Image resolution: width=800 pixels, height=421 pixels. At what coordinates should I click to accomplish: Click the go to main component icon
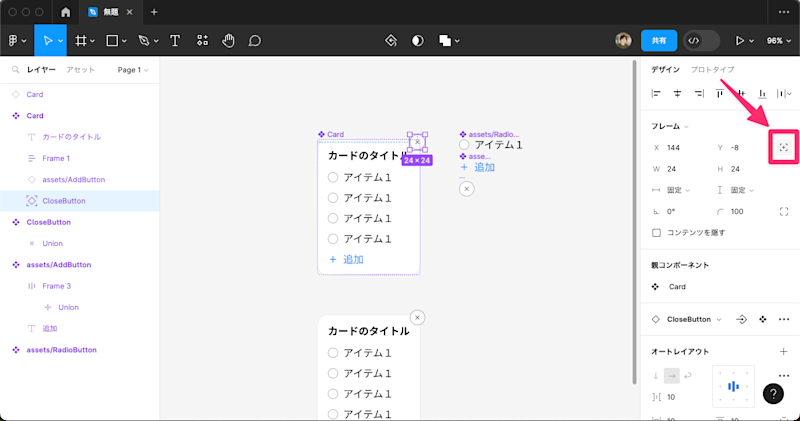741,319
